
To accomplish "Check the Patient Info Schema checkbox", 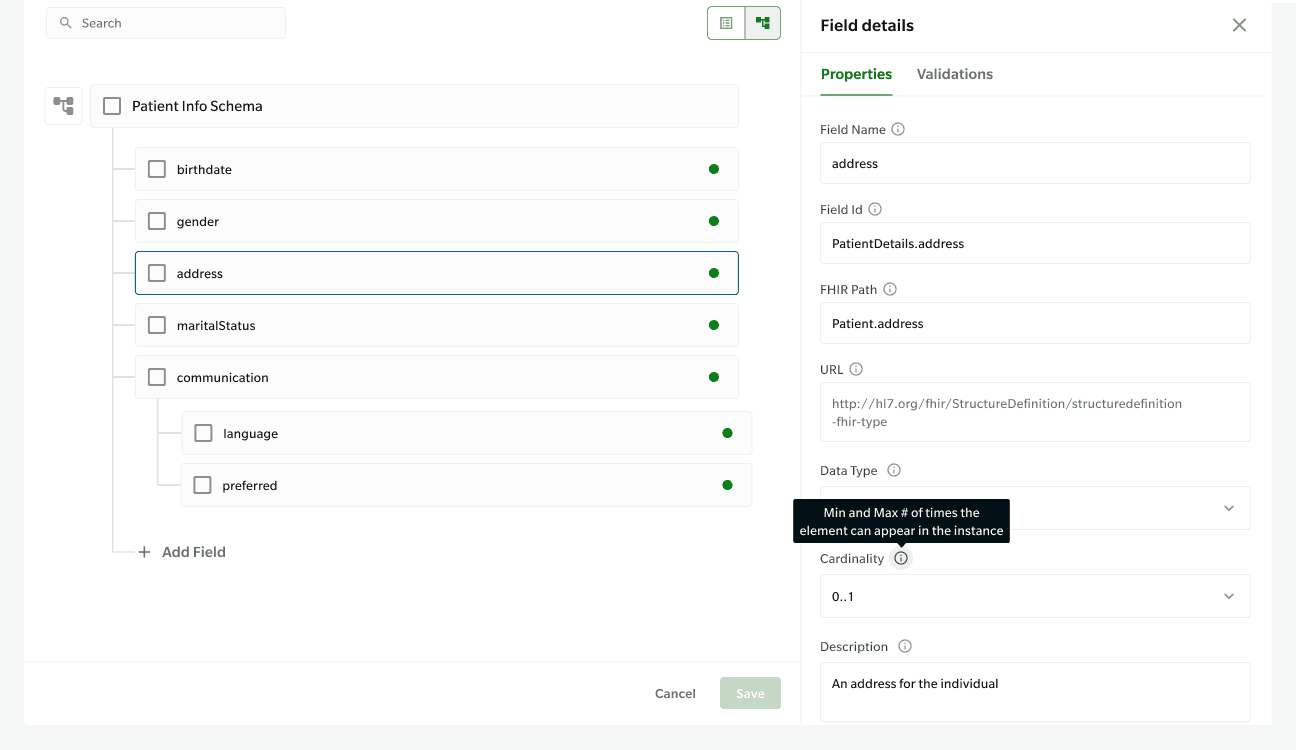I will (x=112, y=106).
